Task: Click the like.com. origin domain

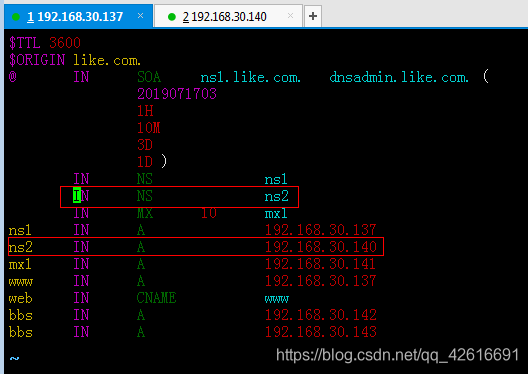Action: pyautogui.click(x=107, y=60)
